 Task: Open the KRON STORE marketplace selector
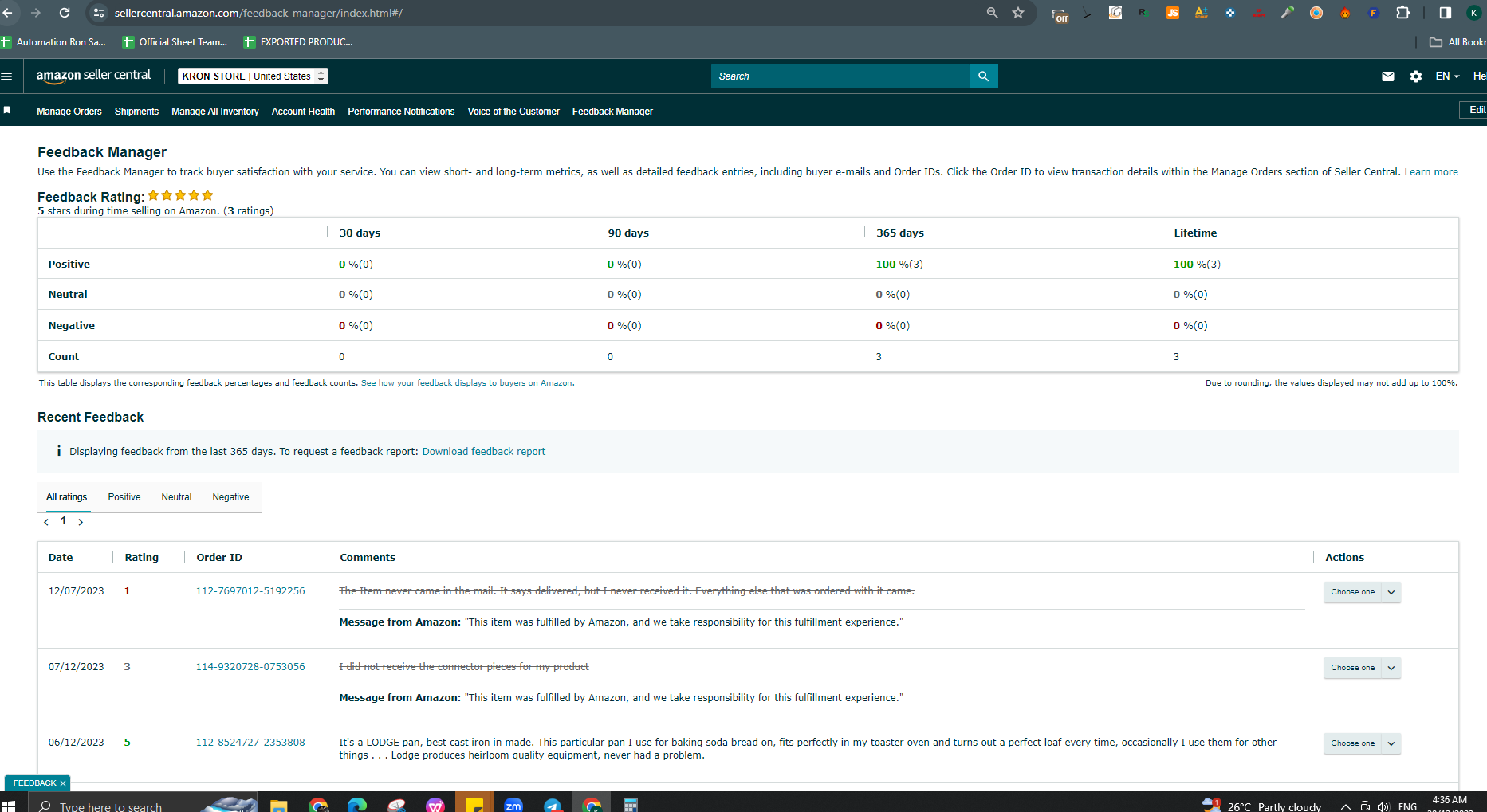[x=253, y=76]
